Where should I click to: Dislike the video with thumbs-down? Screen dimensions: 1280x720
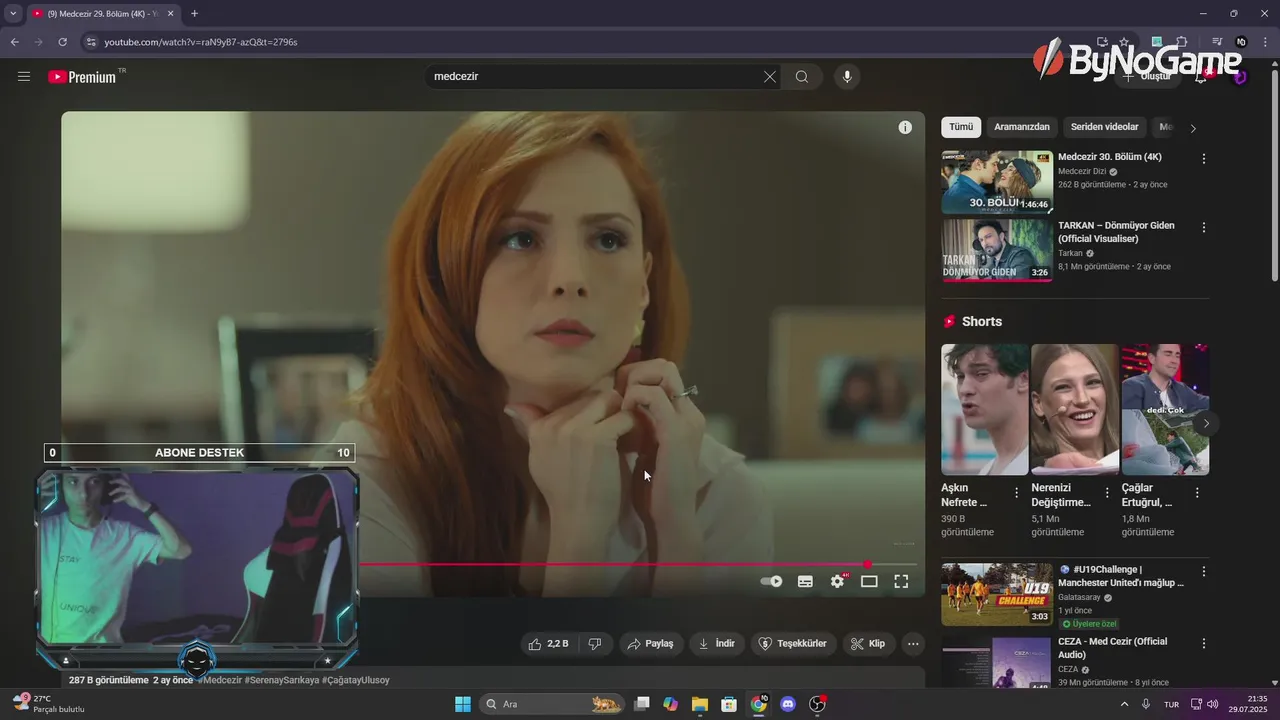pos(595,644)
